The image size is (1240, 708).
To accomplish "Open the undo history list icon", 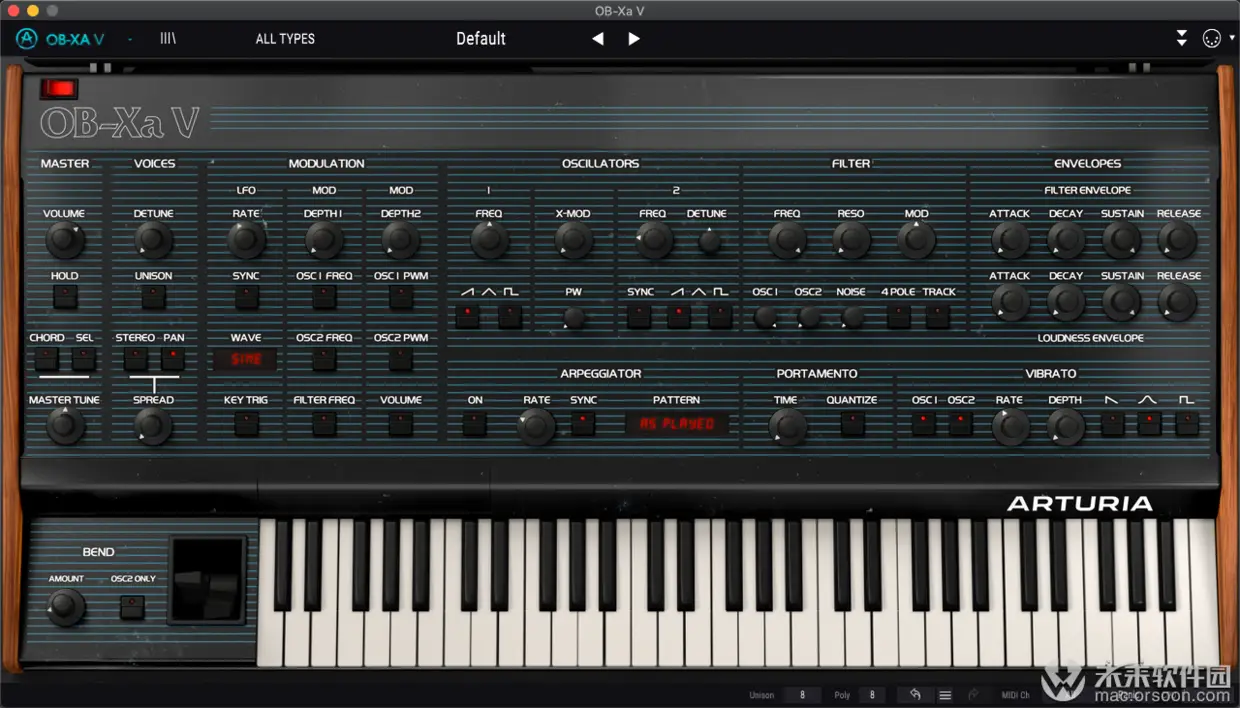I will click(945, 695).
